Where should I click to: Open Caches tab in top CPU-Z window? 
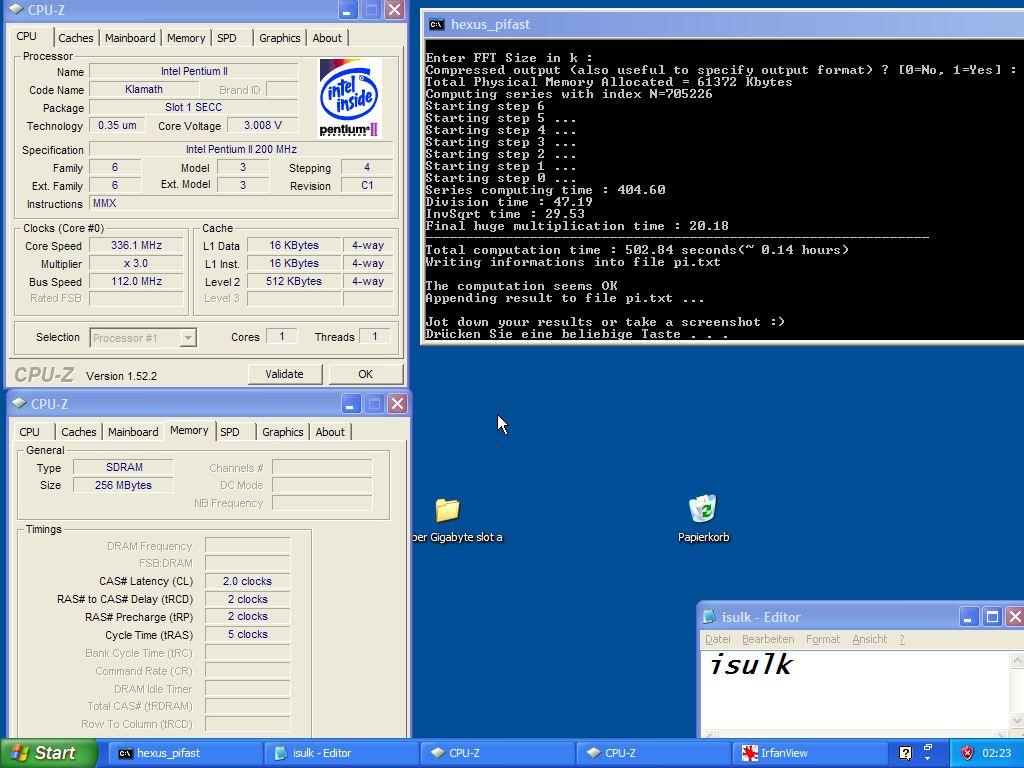point(76,38)
